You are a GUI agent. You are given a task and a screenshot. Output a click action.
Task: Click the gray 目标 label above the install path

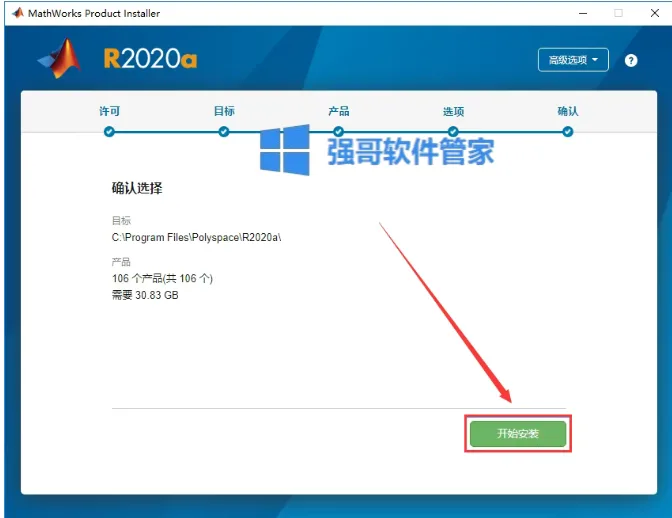click(121, 221)
